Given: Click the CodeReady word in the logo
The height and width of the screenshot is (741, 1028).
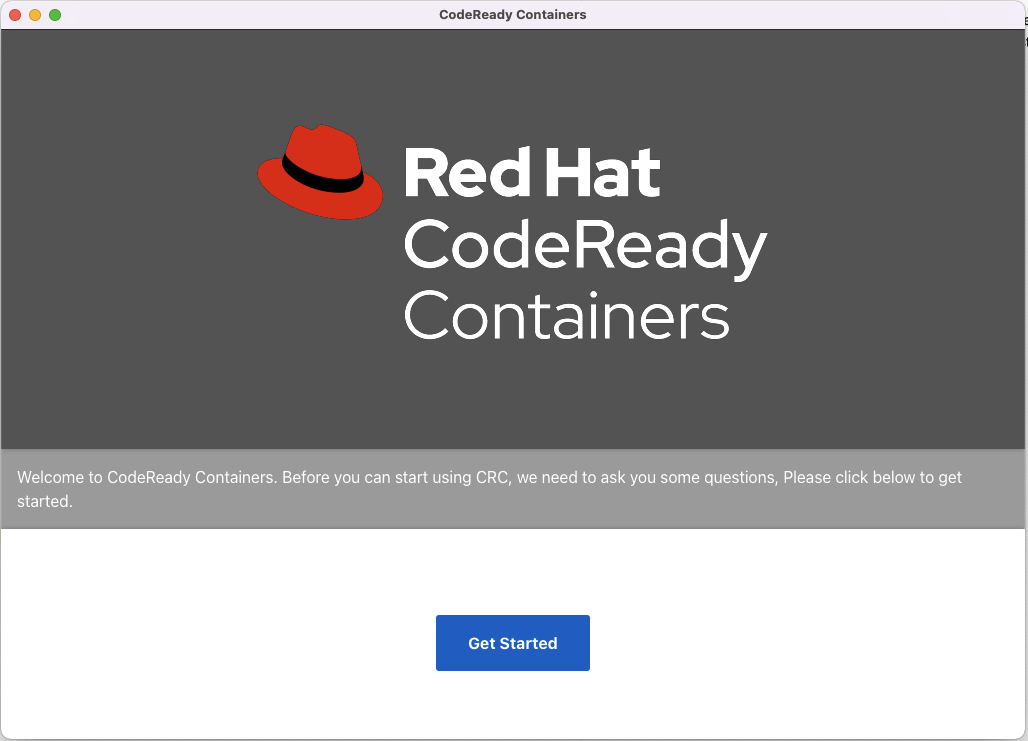Looking at the screenshot, I should [585, 247].
